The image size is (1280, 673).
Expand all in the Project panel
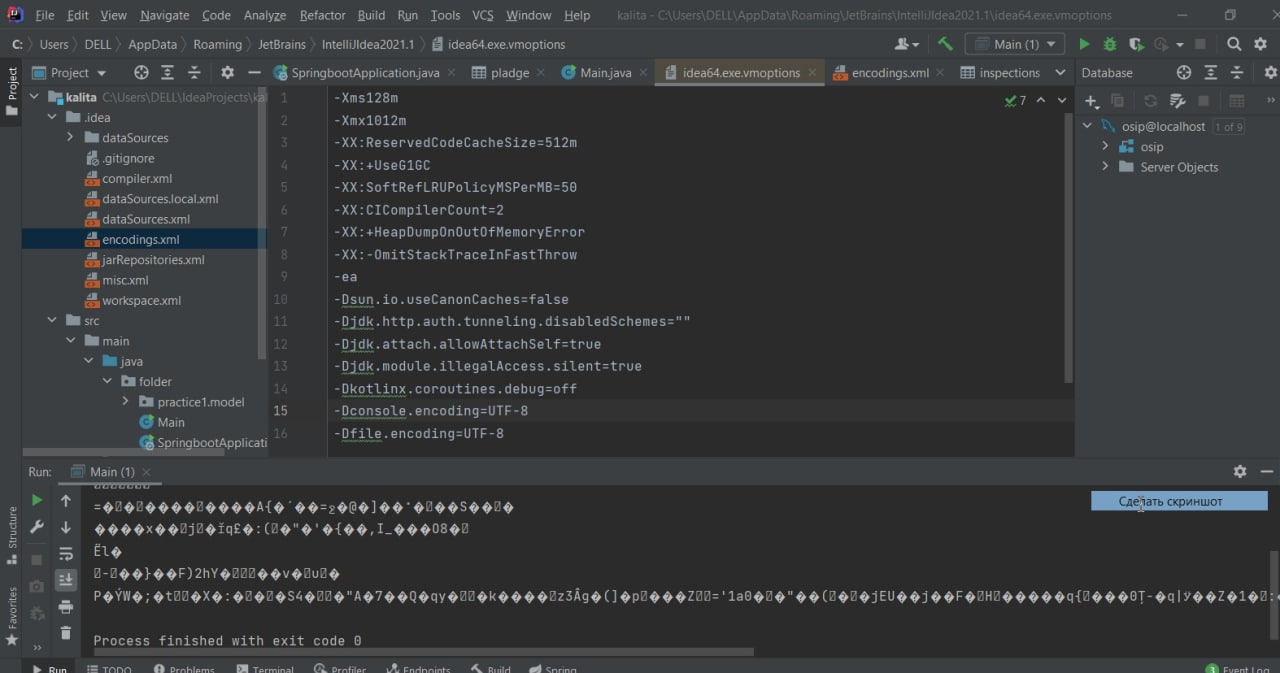[x=167, y=72]
